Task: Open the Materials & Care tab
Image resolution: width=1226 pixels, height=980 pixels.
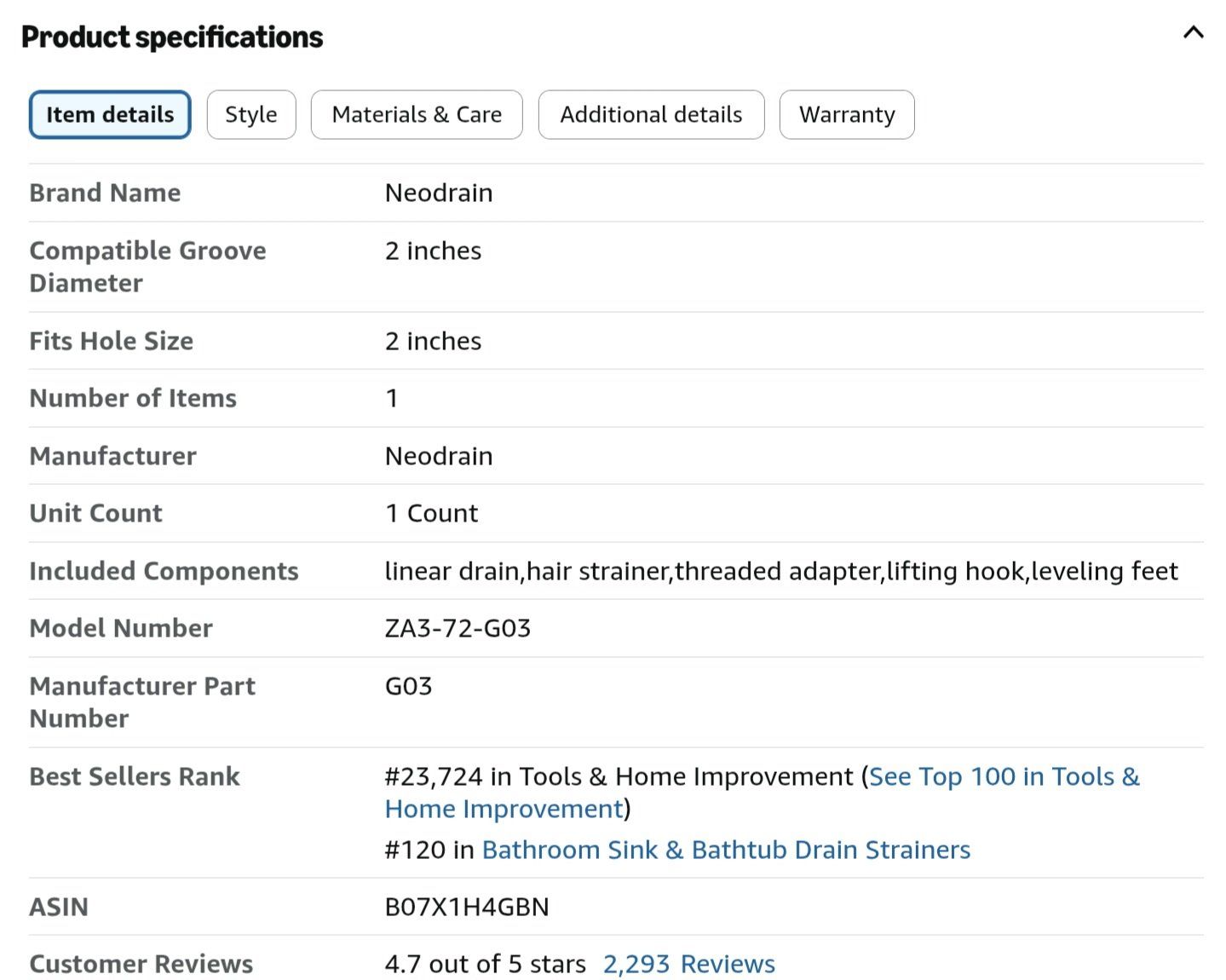Action: pyautogui.click(x=417, y=114)
